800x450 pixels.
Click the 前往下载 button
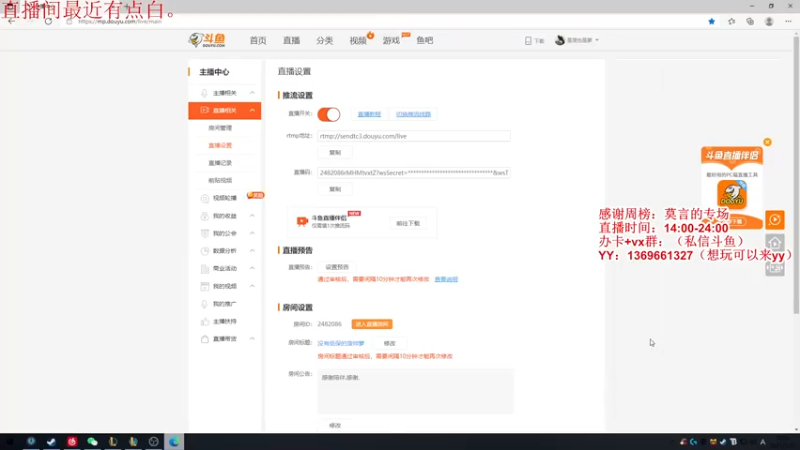pos(408,223)
